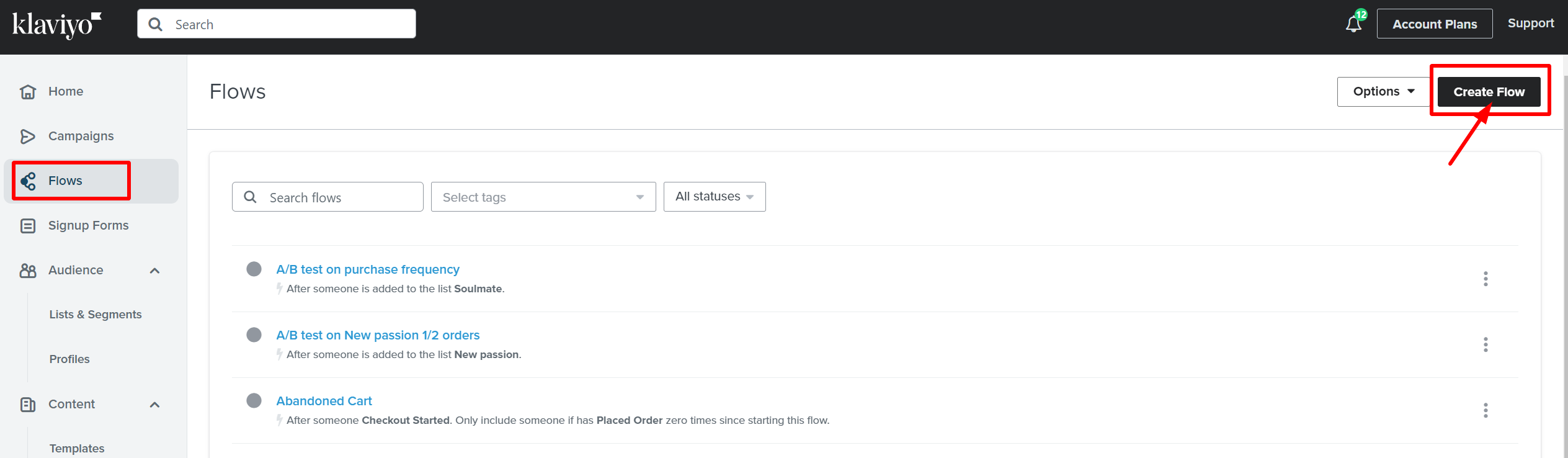Open the Options dropdown
This screenshot has width=1568, height=458.
tap(1383, 92)
